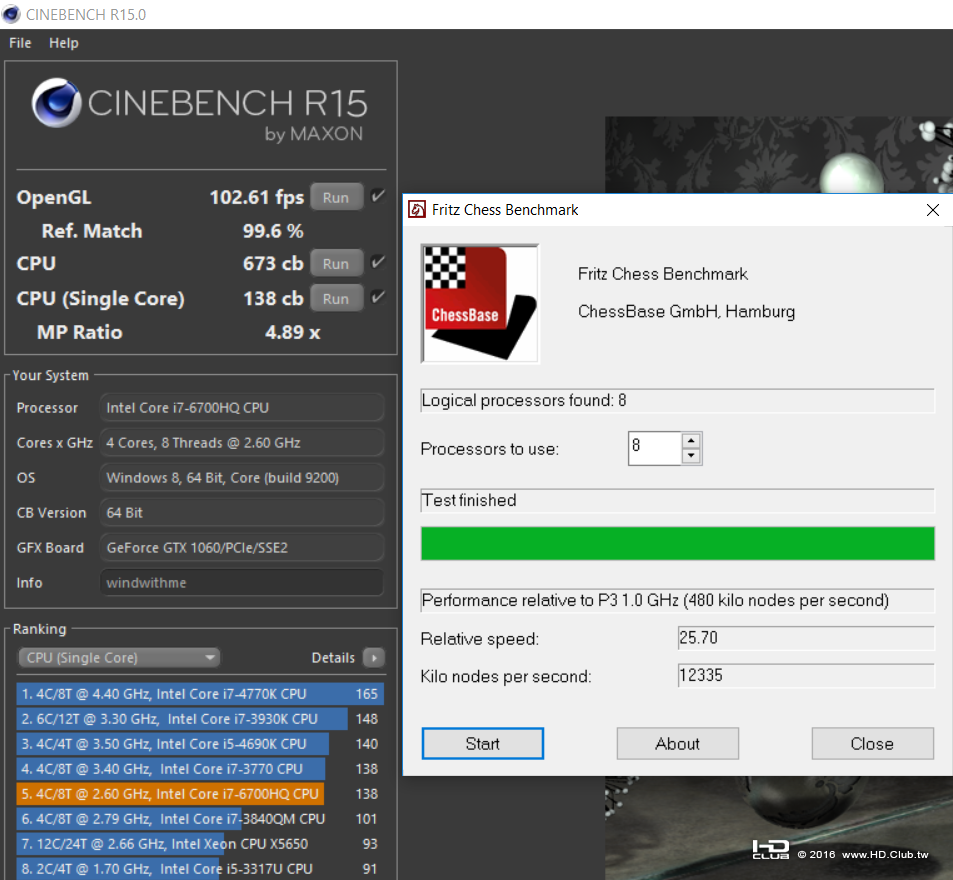
Task: Open the ranking type dropdown
Action: (x=119, y=658)
